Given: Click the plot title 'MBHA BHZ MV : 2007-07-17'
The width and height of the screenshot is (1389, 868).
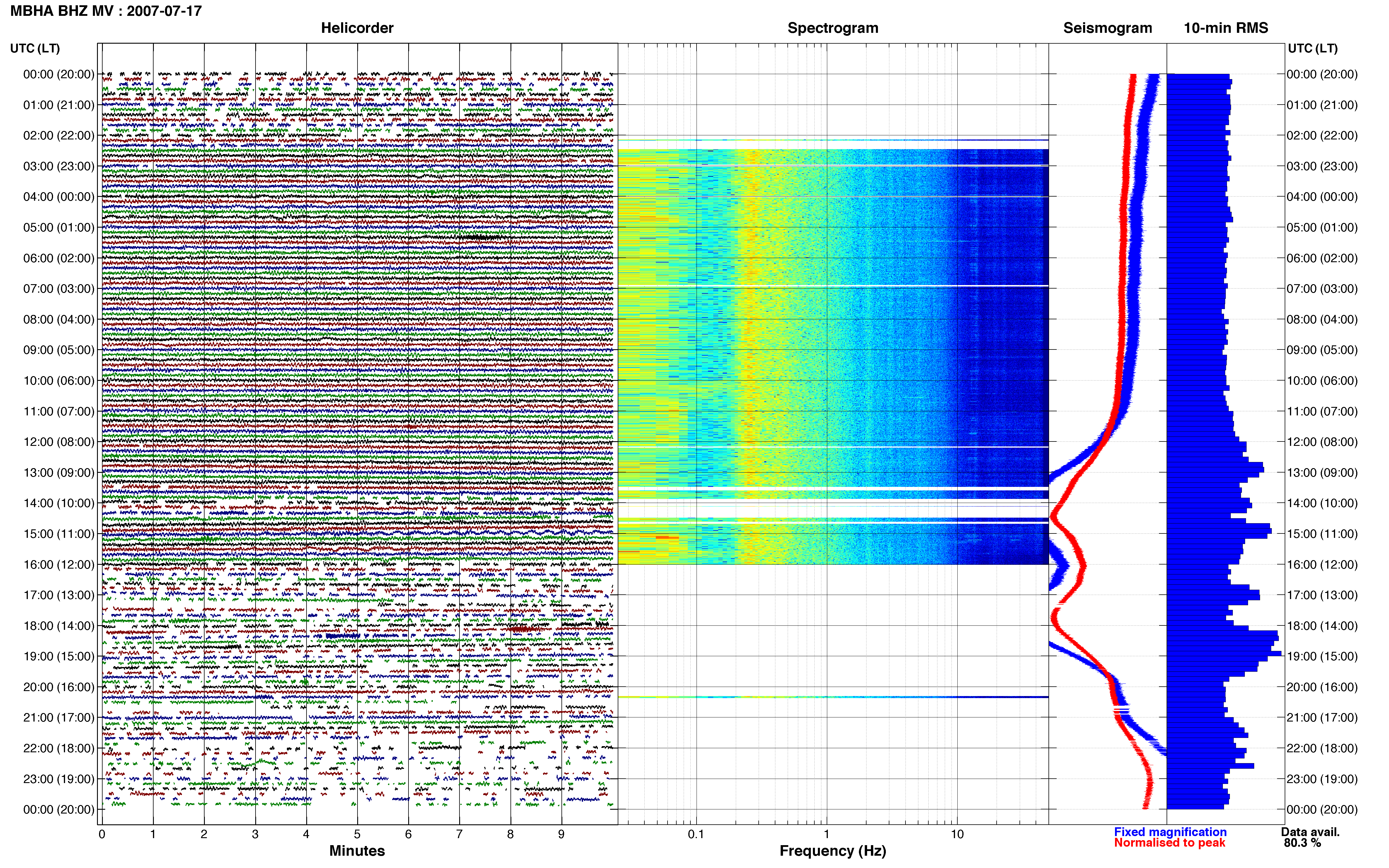Looking at the screenshot, I should click(106, 11).
